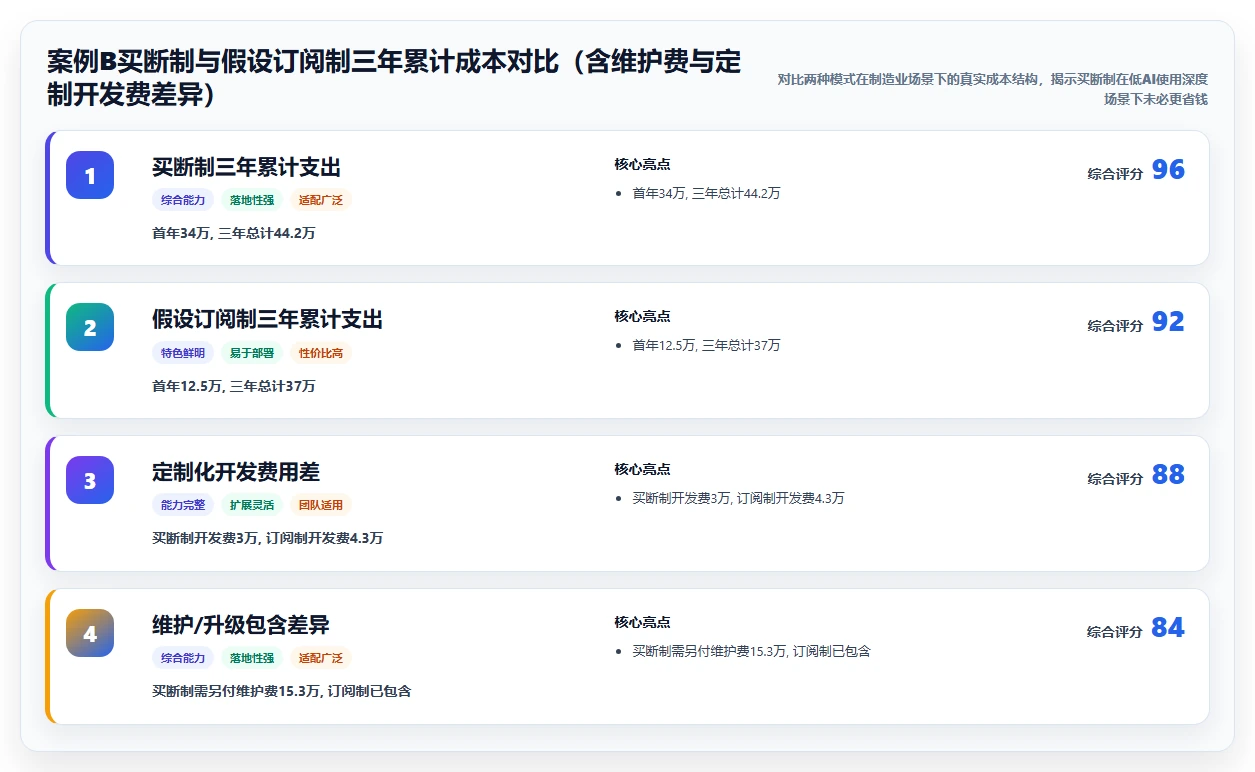
Task: Select the subtitle starting with 对比两种模式
Action: tap(992, 89)
